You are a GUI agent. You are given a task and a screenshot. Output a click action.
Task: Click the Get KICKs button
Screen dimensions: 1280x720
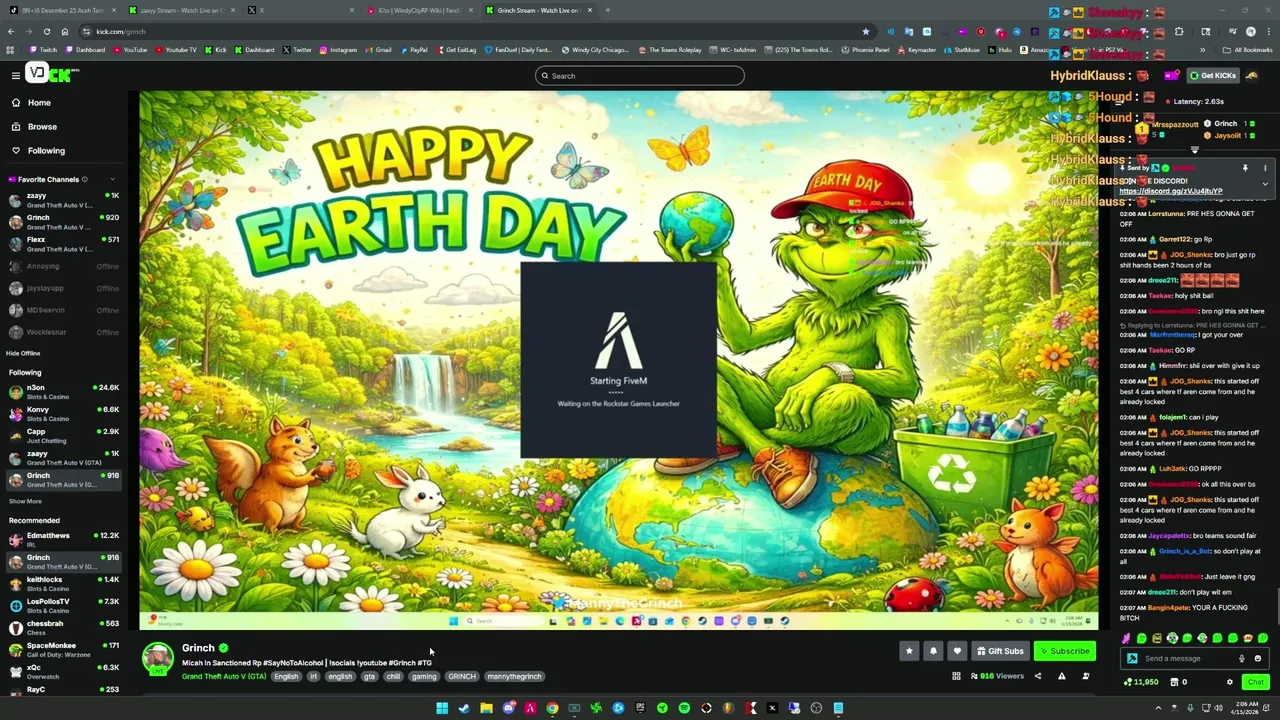click(1213, 75)
